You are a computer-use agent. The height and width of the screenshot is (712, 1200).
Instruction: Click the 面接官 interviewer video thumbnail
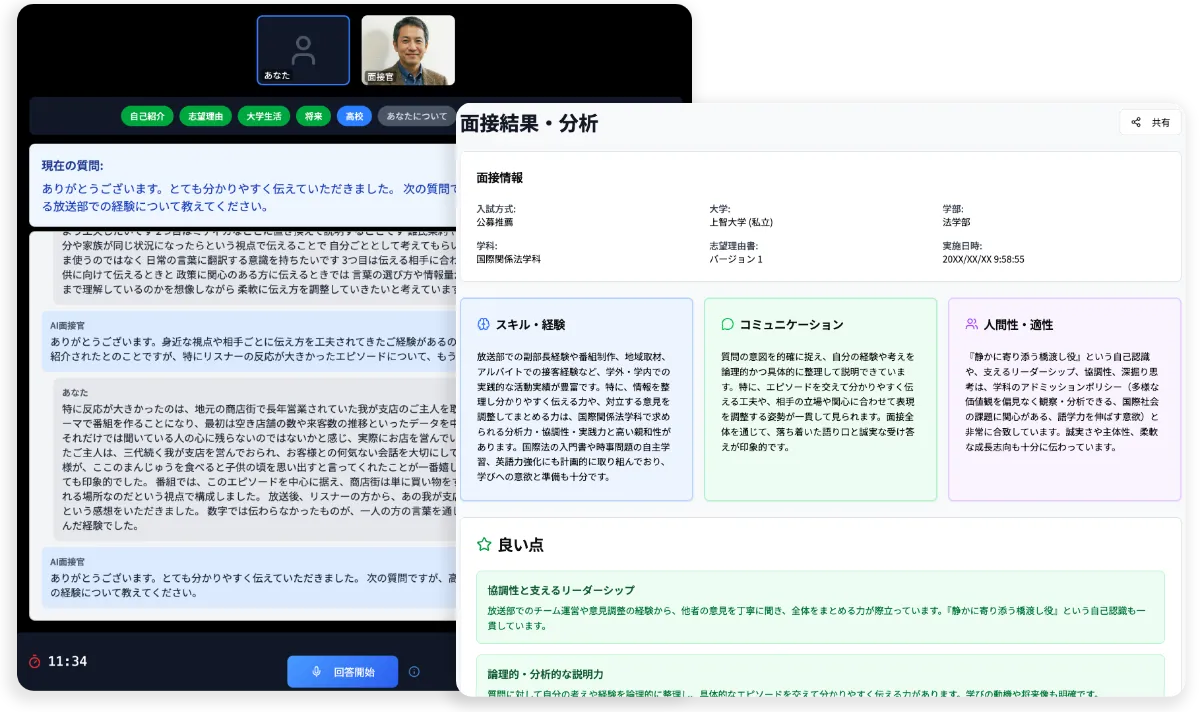[408, 50]
